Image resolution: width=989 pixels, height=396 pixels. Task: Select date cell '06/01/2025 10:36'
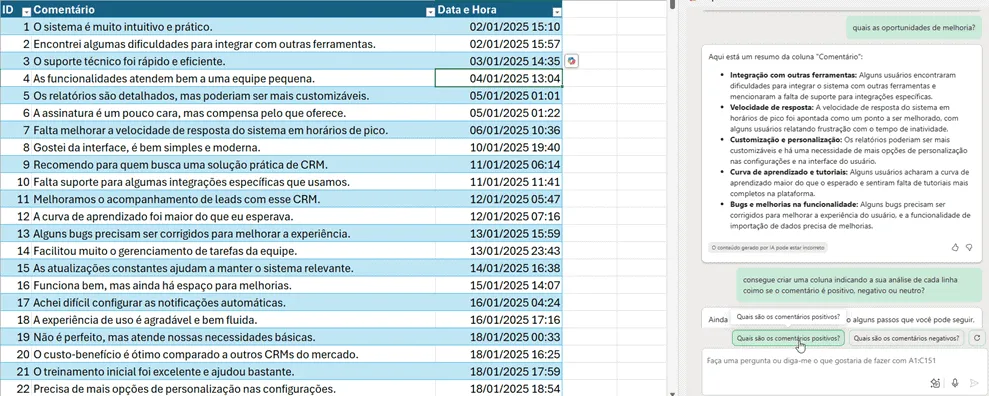(x=499, y=130)
